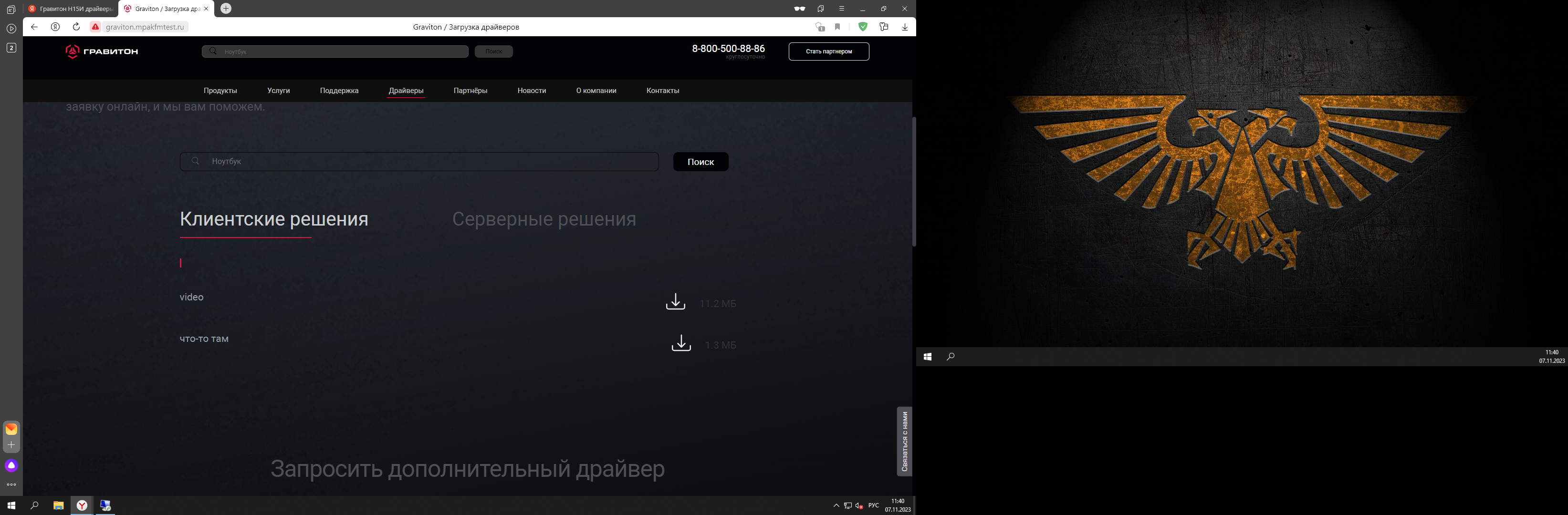Open browser downloads arrow icon
This screenshot has width=1568, height=515.
[905, 27]
